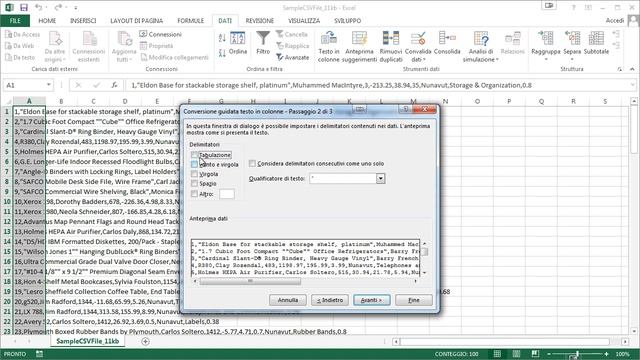Click Accedi sign-in link
Image resolution: width=640 pixels, height=360 pixels.
tap(615, 20)
